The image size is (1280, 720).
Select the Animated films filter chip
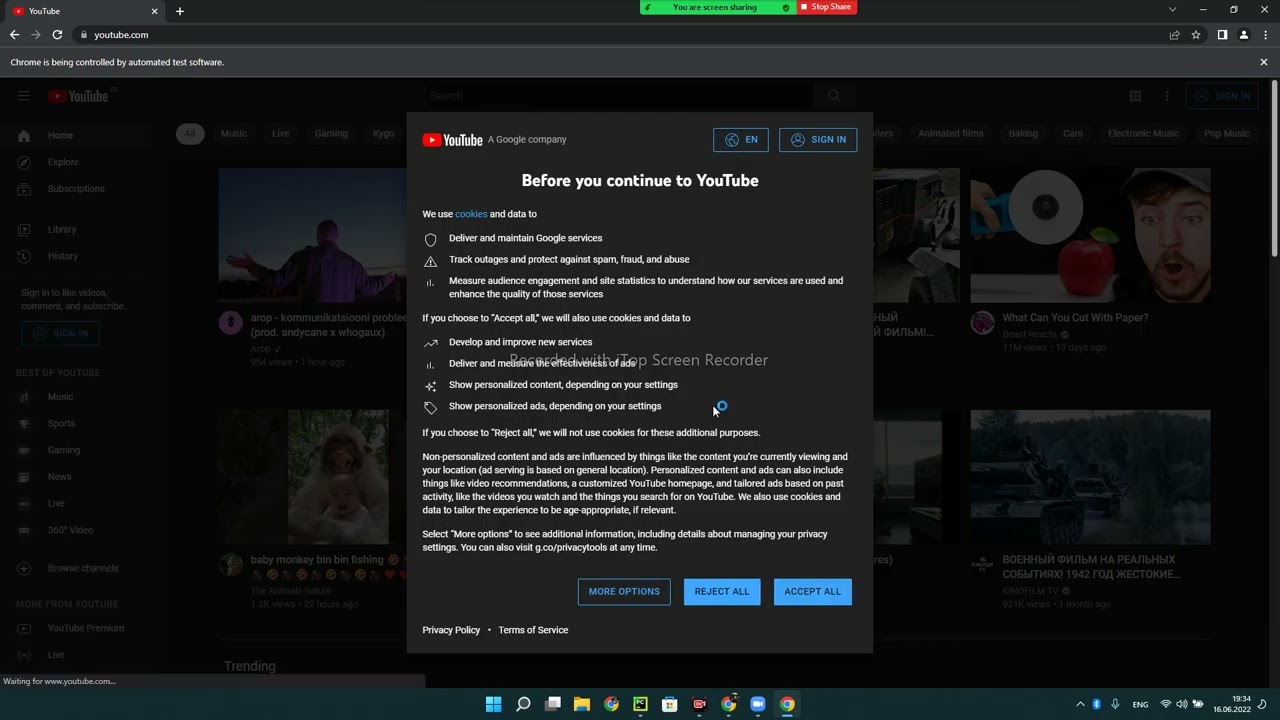[x=951, y=133]
